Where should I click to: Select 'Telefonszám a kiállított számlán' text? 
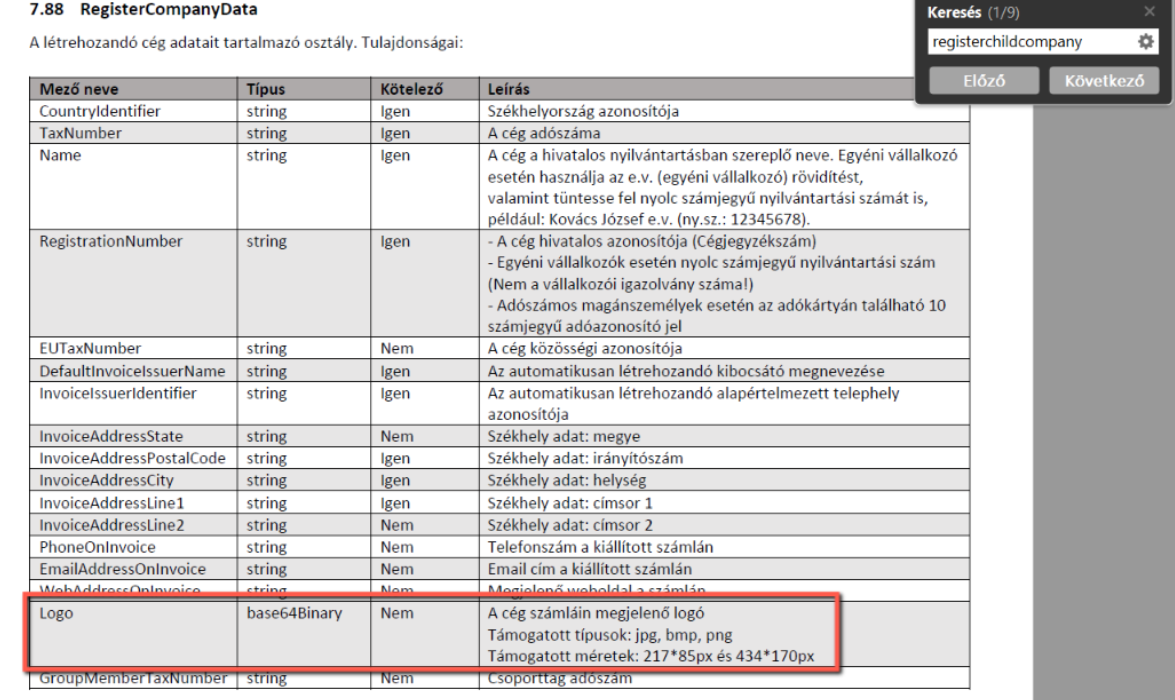[x=600, y=547]
